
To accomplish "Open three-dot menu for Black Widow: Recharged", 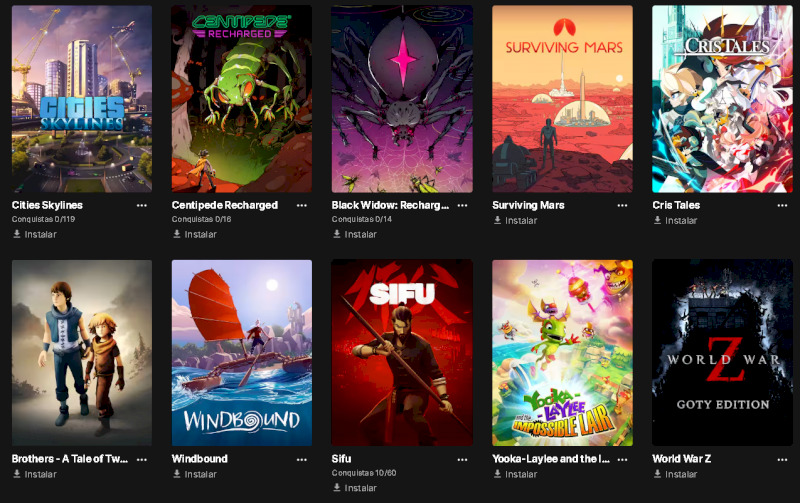I will [x=462, y=205].
